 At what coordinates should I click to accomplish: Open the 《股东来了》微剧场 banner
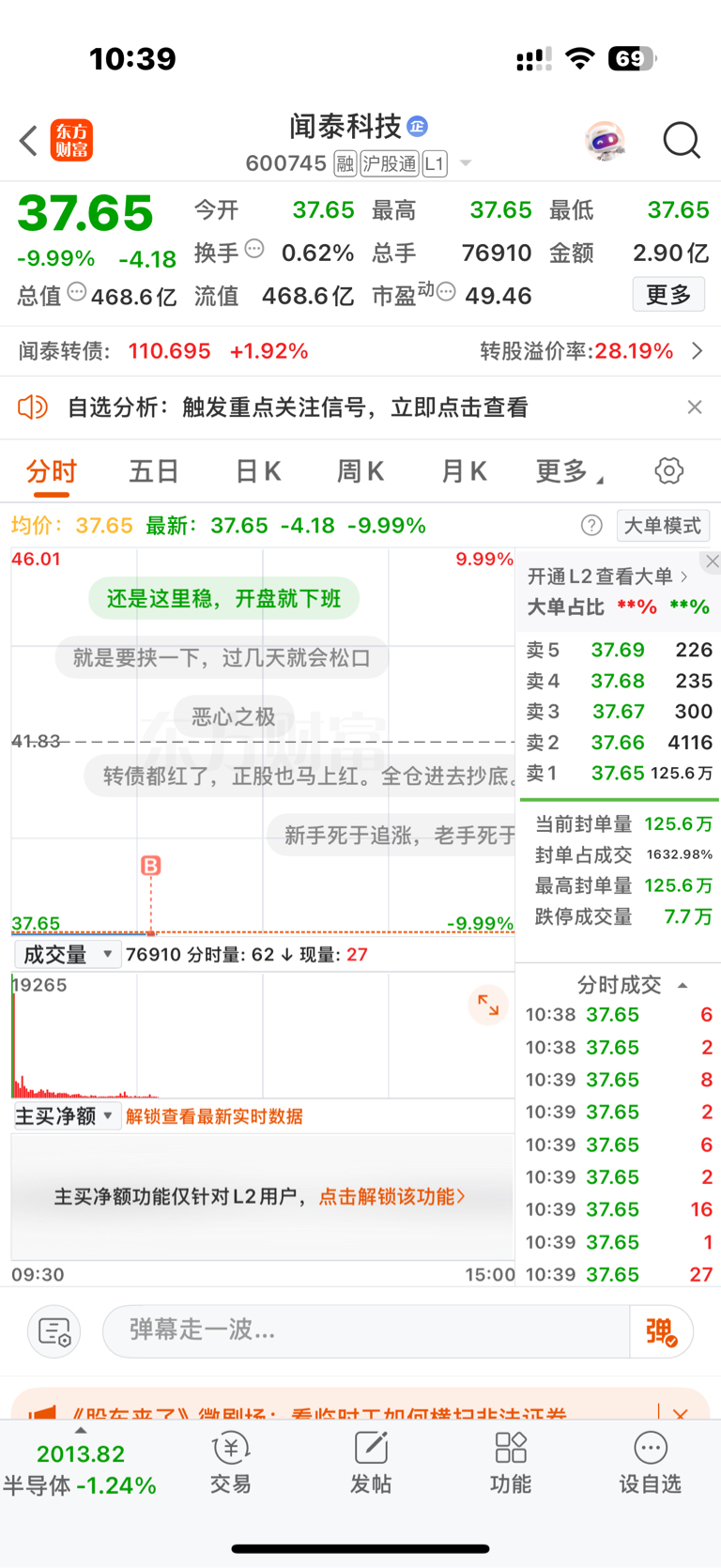tap(319, 1413)
